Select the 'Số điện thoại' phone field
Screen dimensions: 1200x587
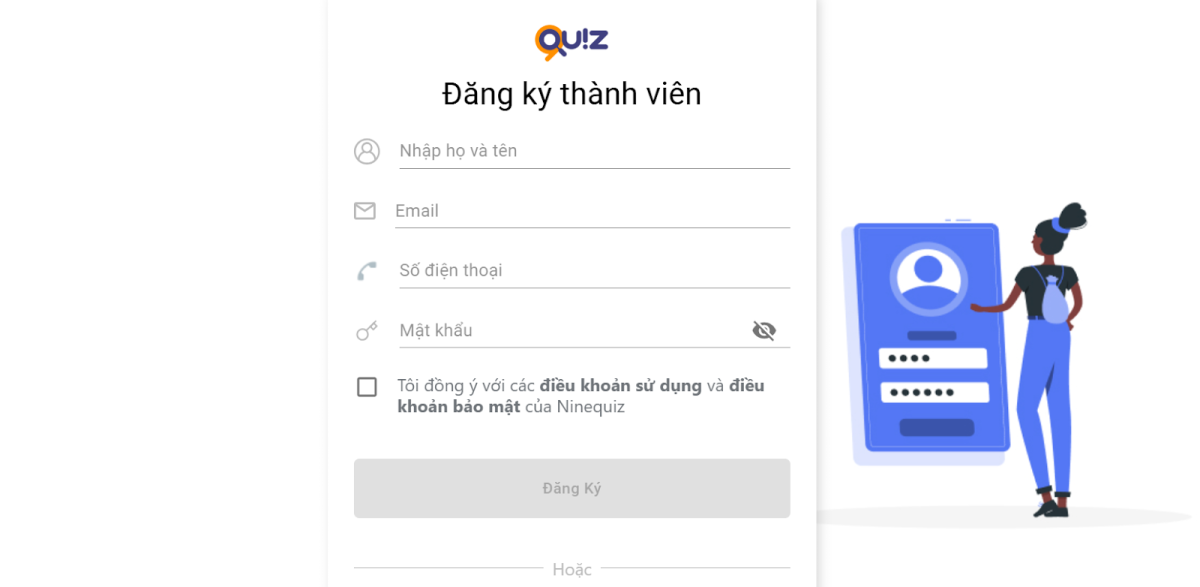pos(594,271)
